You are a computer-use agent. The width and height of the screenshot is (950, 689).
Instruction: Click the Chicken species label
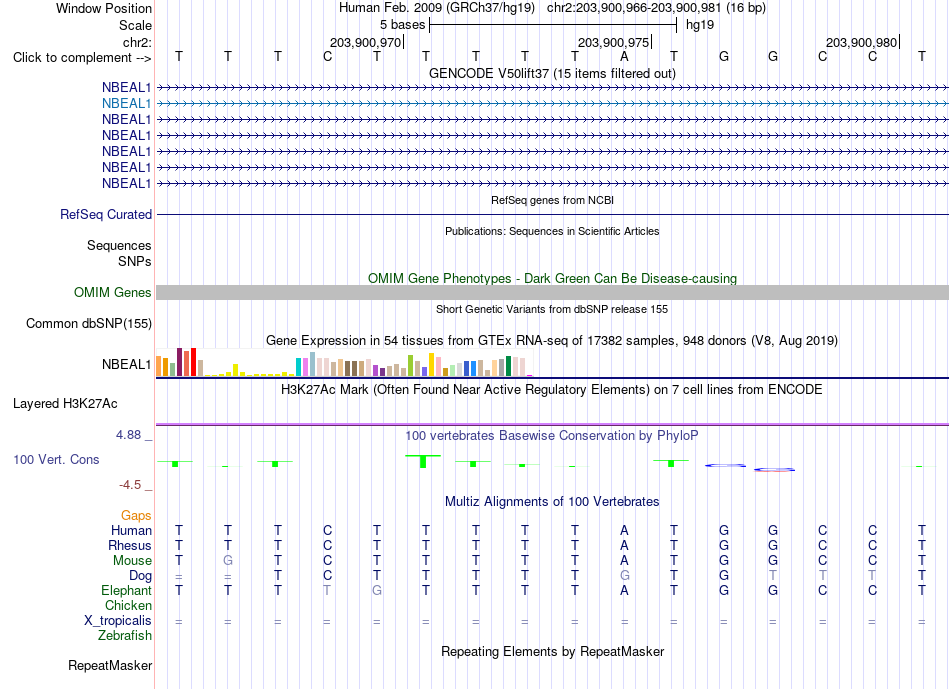(128, 605)
